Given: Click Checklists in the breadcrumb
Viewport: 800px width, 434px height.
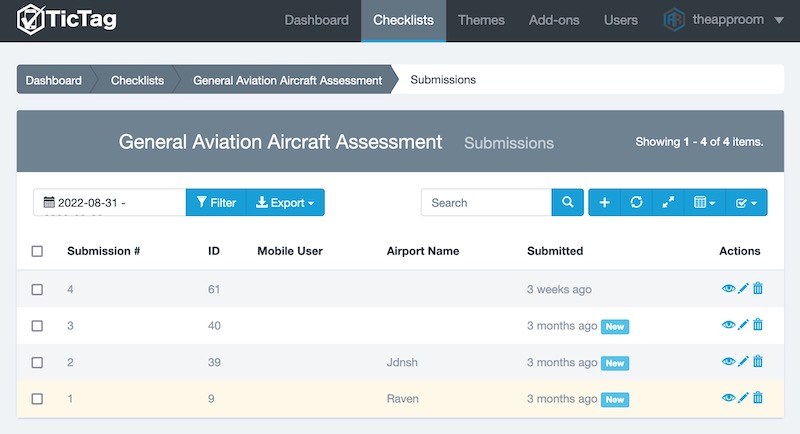Looking at the screenshot, I should (137, 80).
